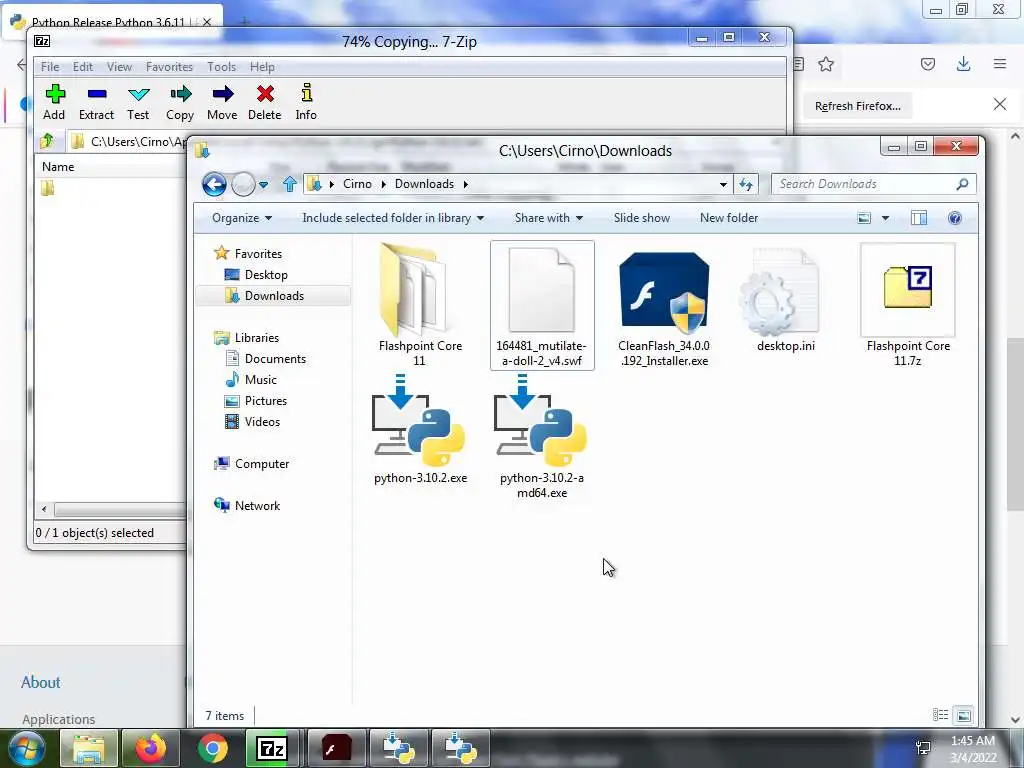Image resolution: width=1024 pixels, height=768 pixels.
Task: Open 7-Zip Tools menu
Action: coord(221,67)
